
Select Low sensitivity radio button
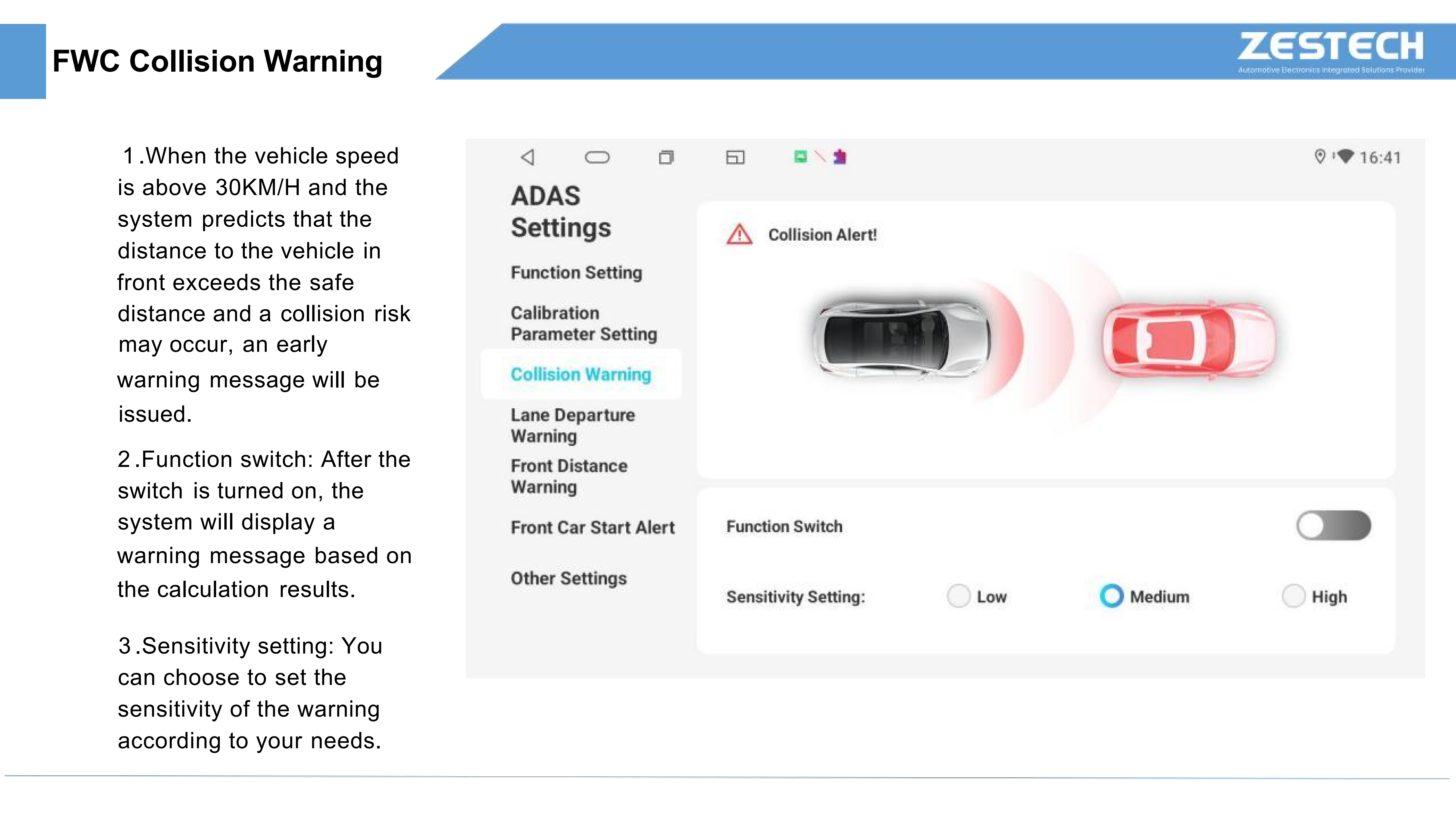coord(959,596)
